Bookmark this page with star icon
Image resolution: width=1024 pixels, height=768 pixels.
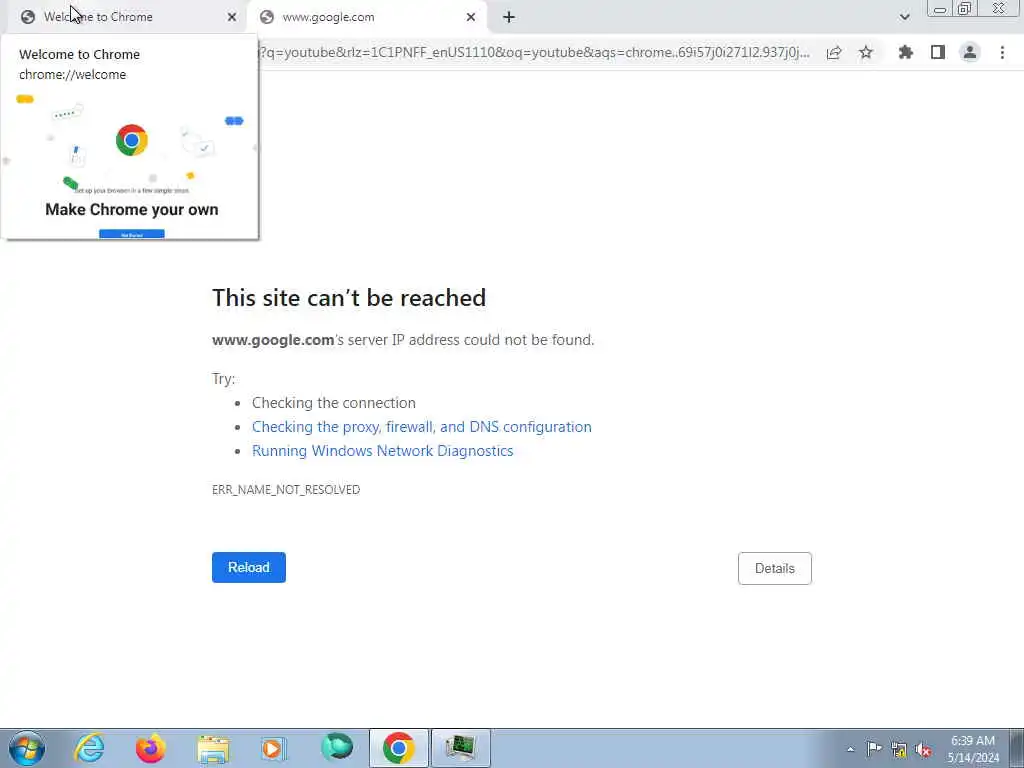pyautogui.click(x=866, y=52)
